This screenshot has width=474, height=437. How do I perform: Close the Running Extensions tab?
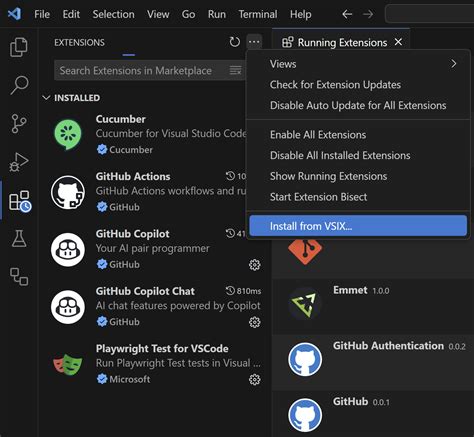coord(398,42)
